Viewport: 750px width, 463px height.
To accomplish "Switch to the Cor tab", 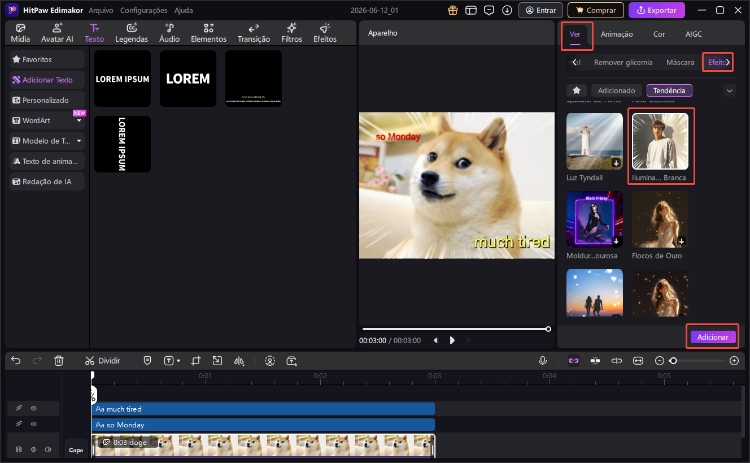I will click(x=659, y=34).
